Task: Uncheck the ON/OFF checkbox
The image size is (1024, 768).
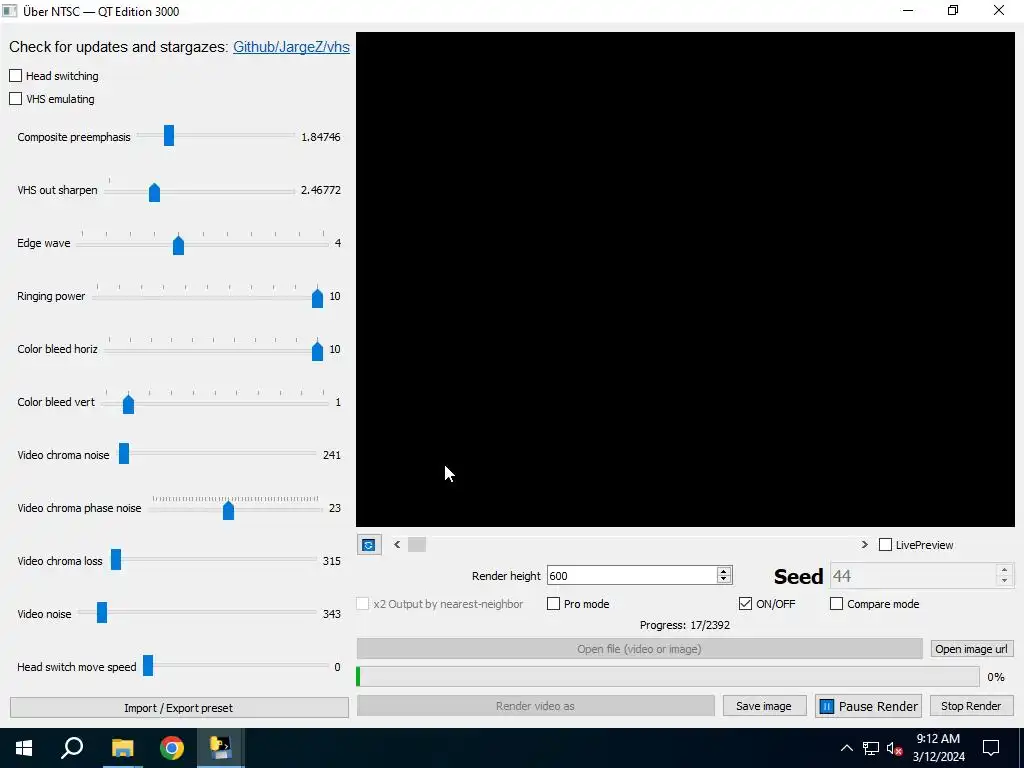Action: (x=745, y=603)
